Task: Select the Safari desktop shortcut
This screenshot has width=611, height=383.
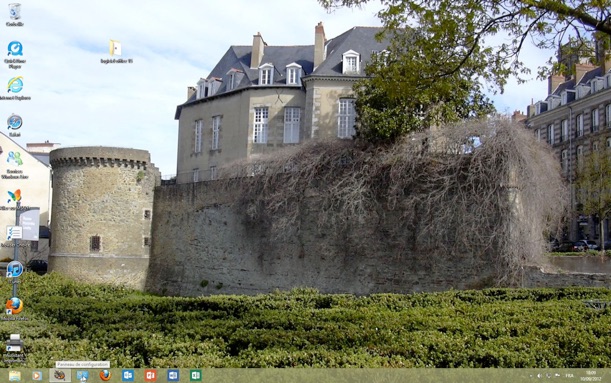Action: [x=14, y=125]
